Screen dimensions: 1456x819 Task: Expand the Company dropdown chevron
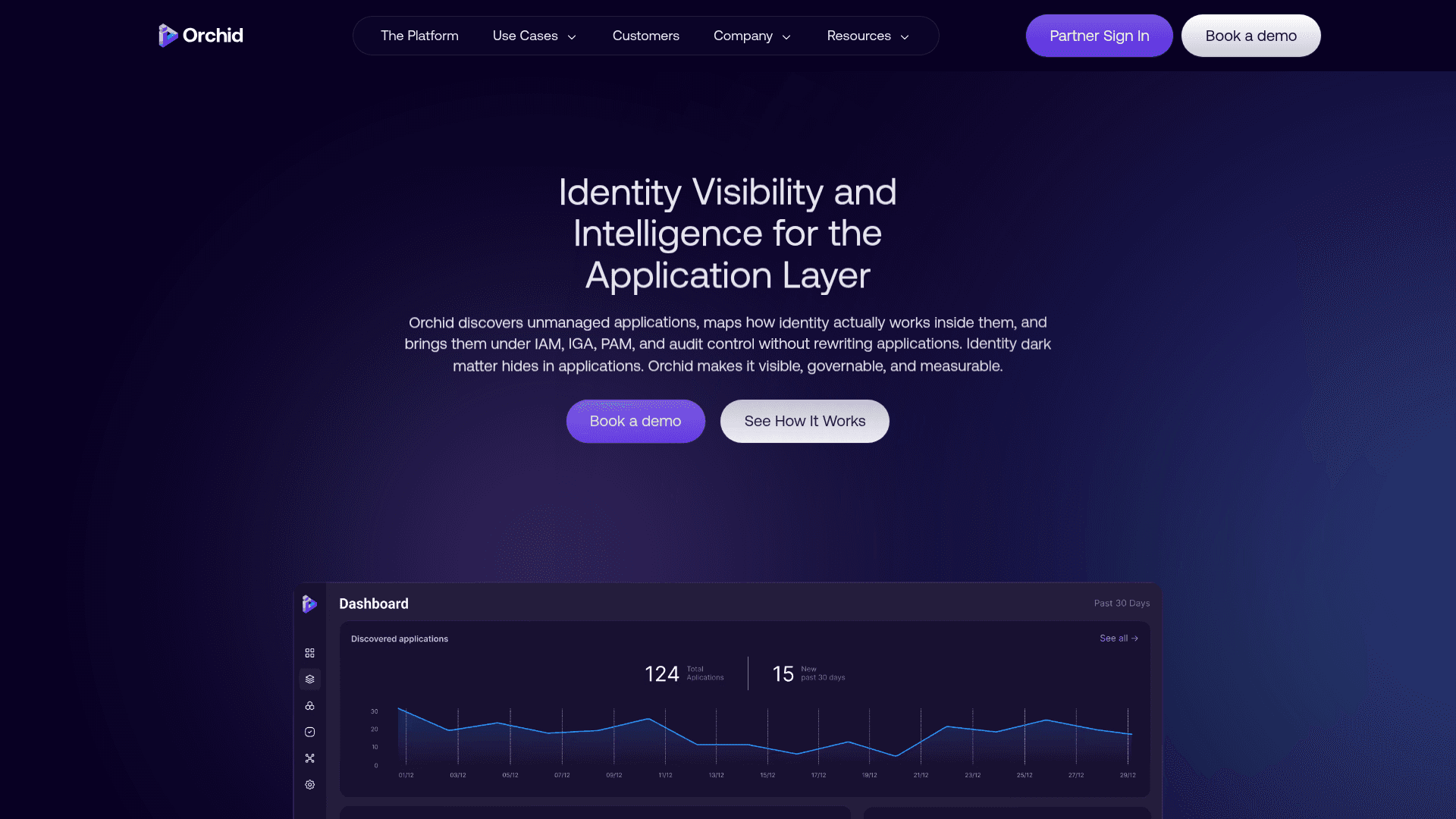click(786, 37)
